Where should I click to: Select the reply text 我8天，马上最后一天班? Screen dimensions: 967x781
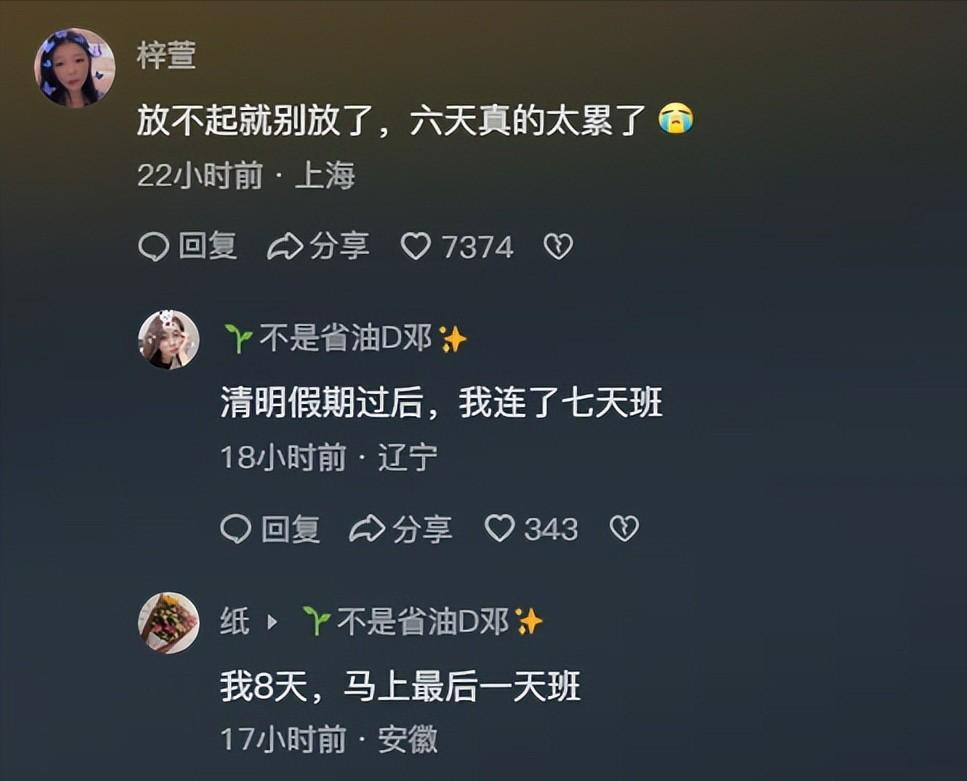pos(401,686)
